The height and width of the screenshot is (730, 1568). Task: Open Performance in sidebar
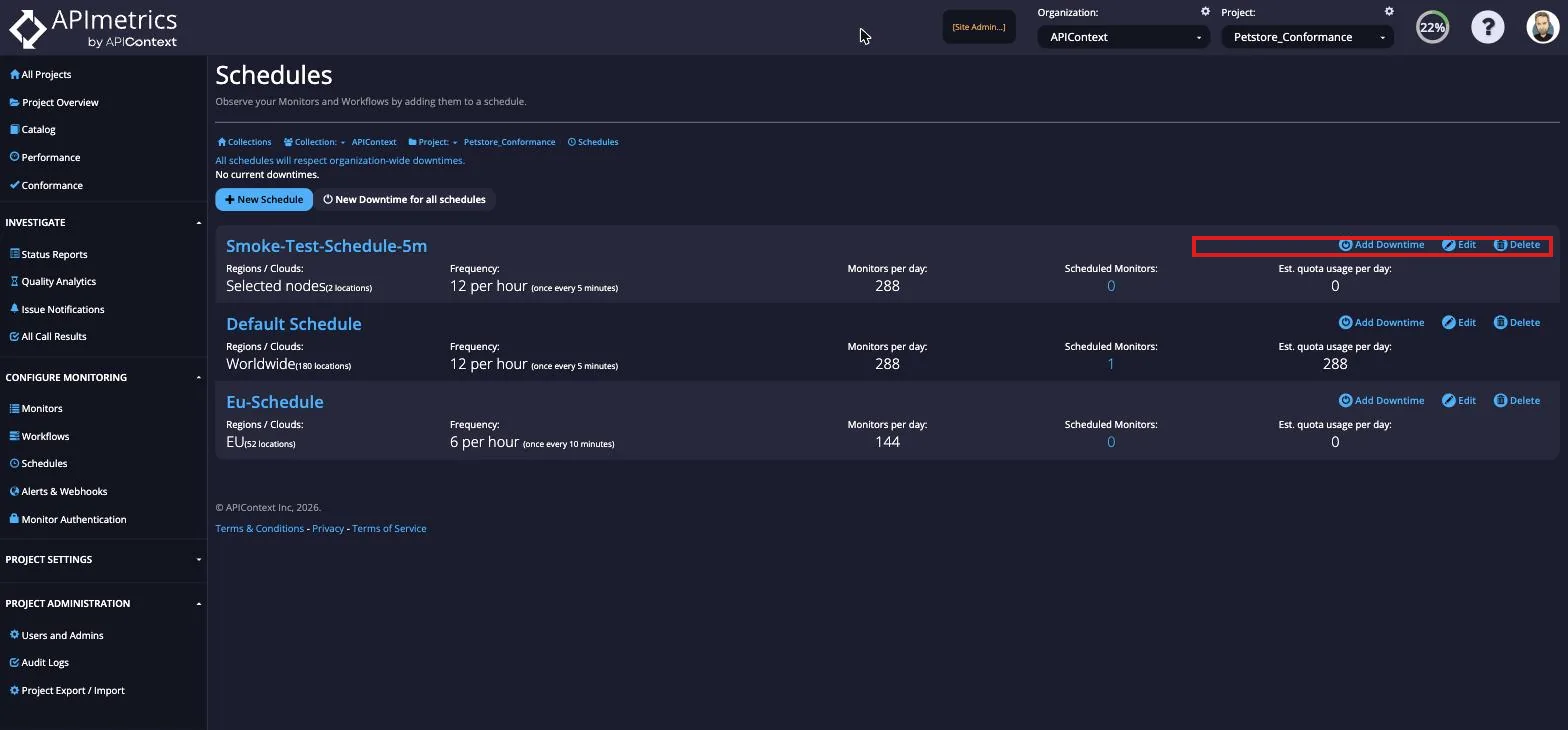(44, 157)
